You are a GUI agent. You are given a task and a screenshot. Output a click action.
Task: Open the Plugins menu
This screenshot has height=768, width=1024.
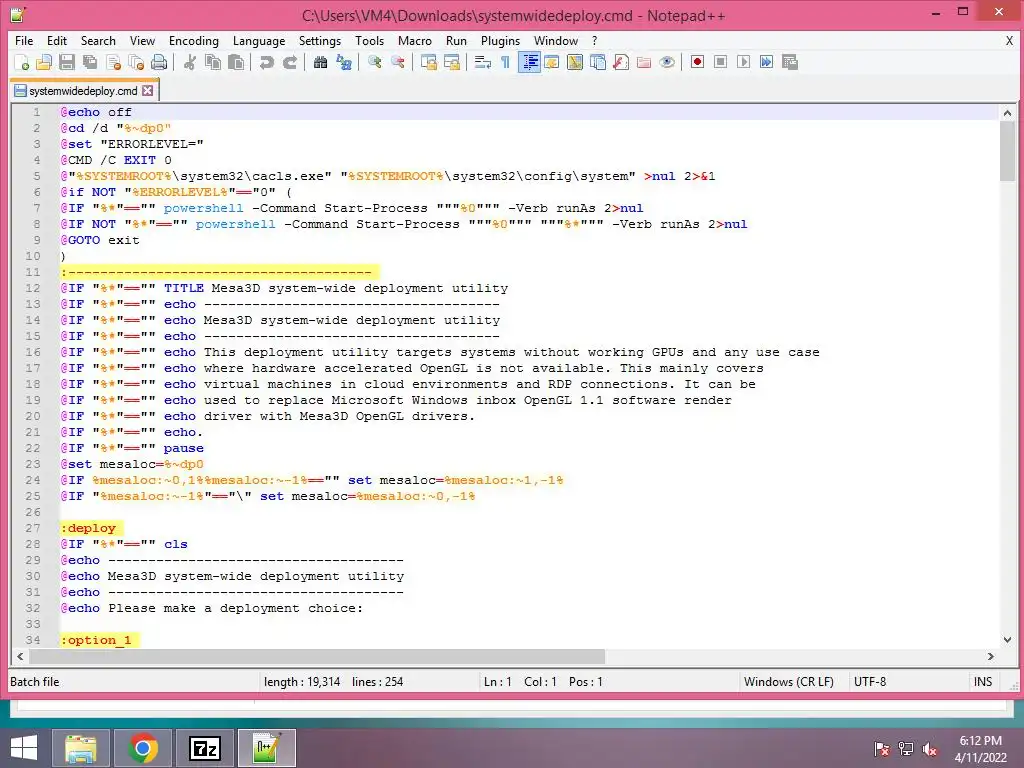coord(500,40)
